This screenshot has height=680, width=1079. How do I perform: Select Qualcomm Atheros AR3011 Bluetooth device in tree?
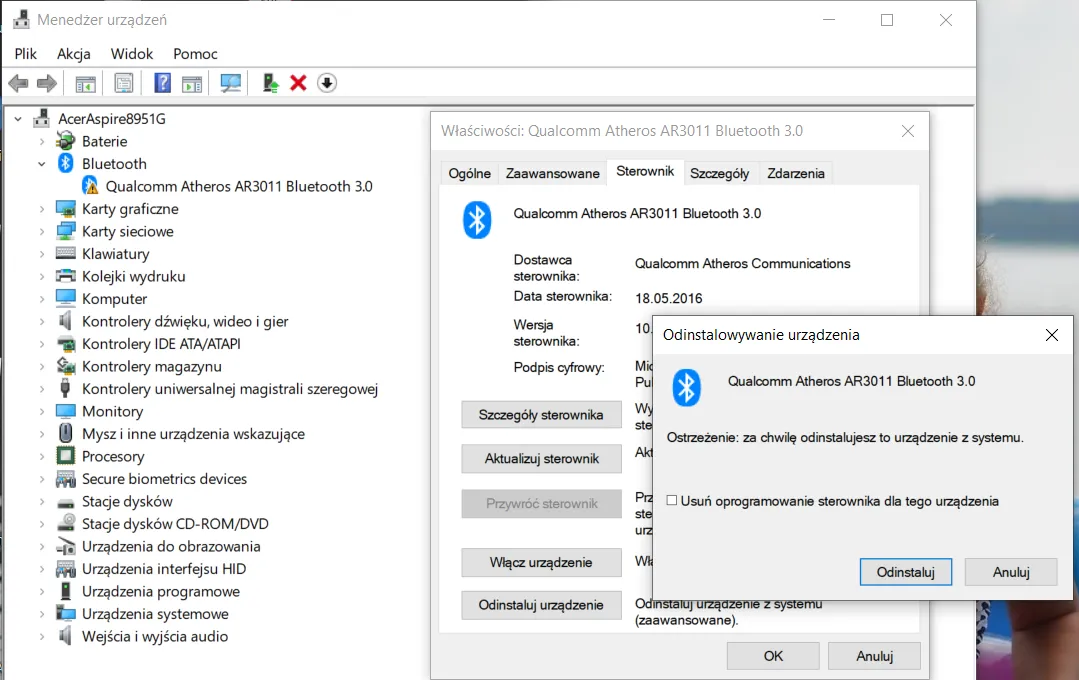click(238, 186)
